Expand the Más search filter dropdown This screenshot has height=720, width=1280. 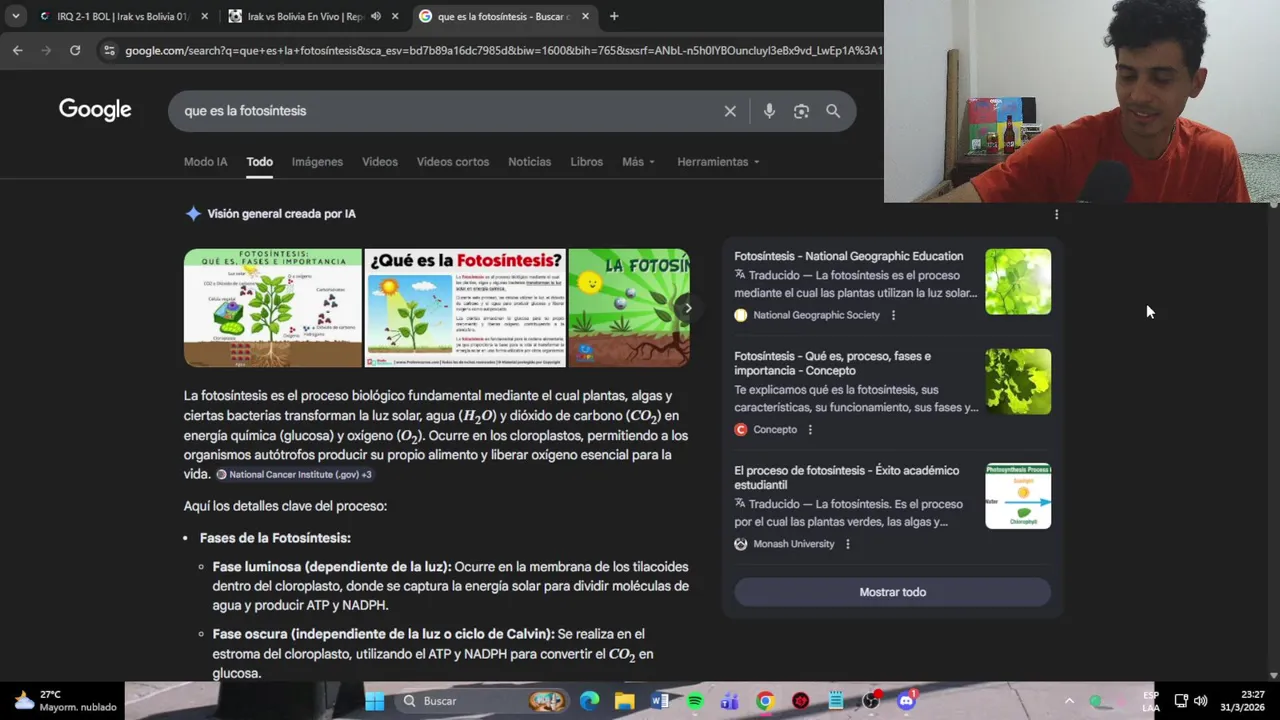(638, 162)
